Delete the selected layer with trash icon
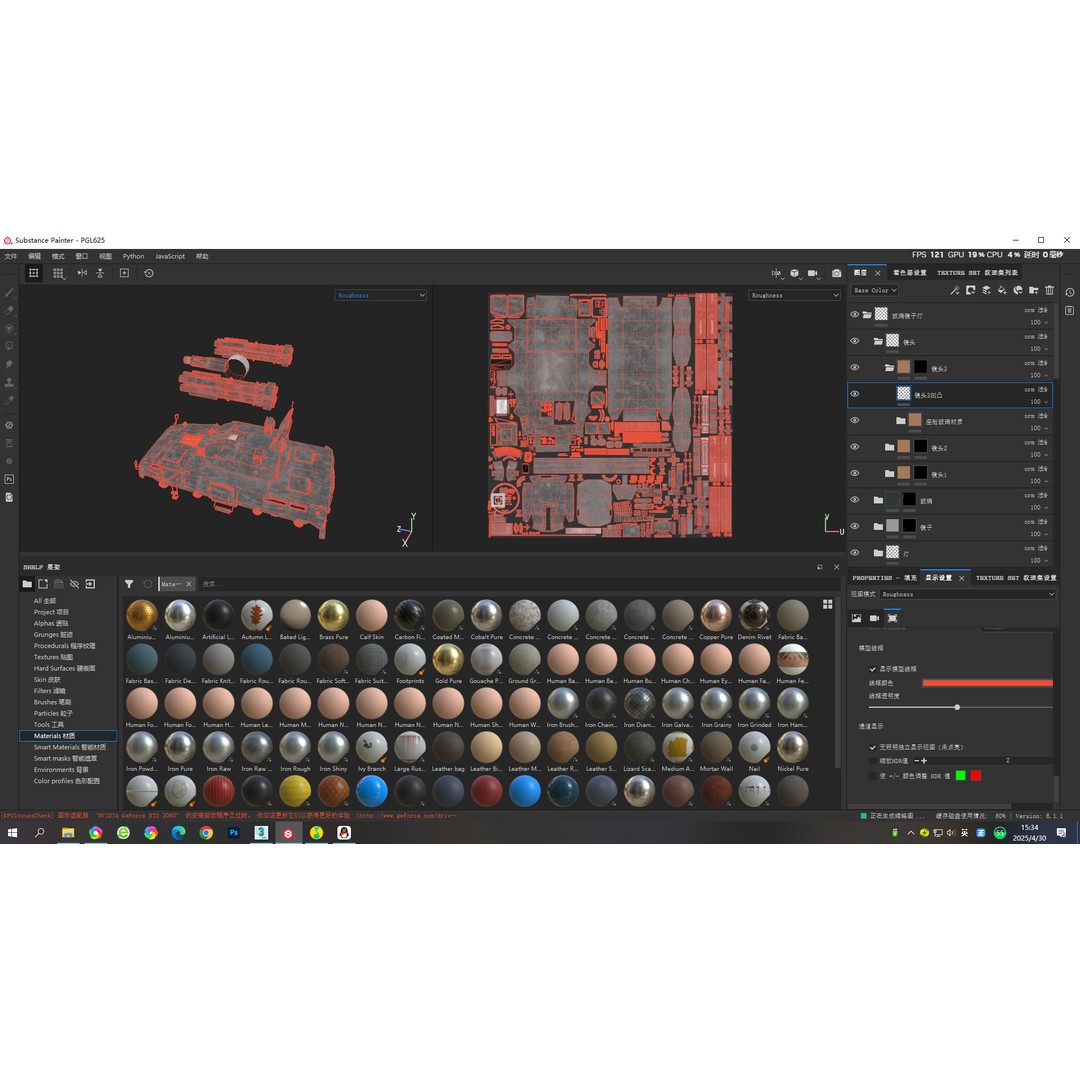The width and height of the screenshot is (1080, 1080). click(x=1050, y=291)
